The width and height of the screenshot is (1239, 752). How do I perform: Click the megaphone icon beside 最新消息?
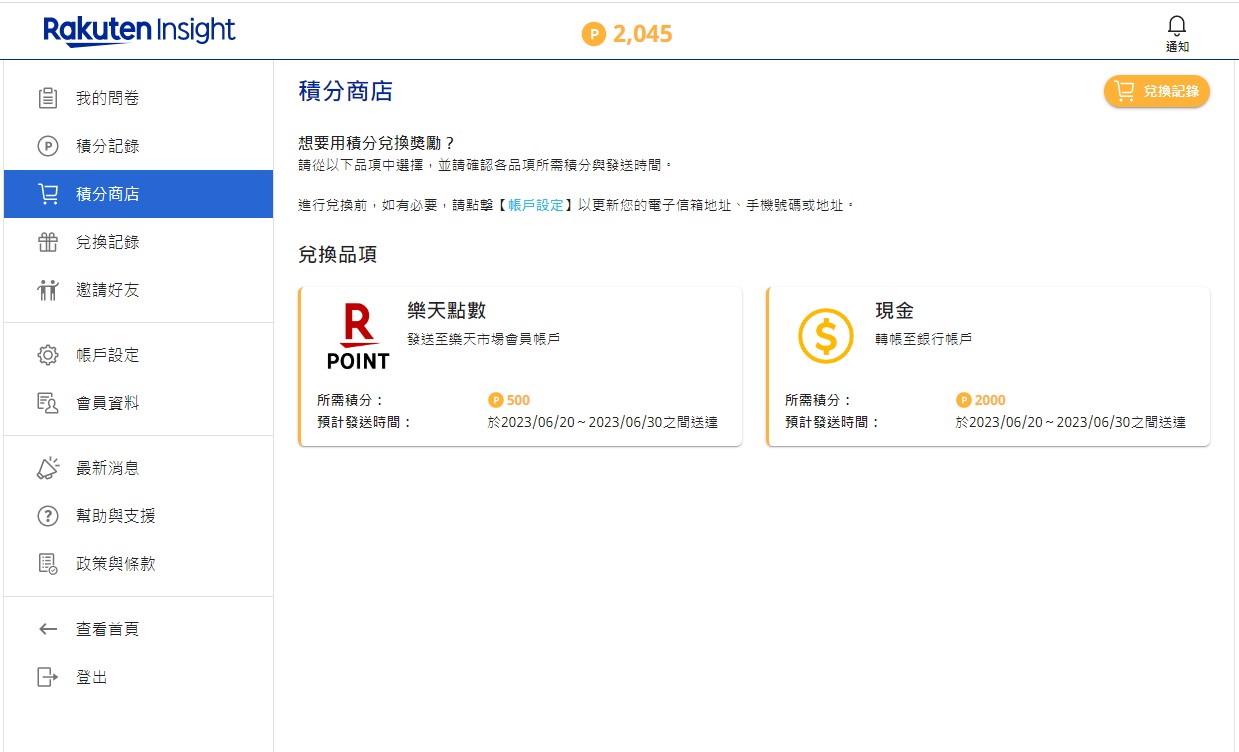click(48, 468)
